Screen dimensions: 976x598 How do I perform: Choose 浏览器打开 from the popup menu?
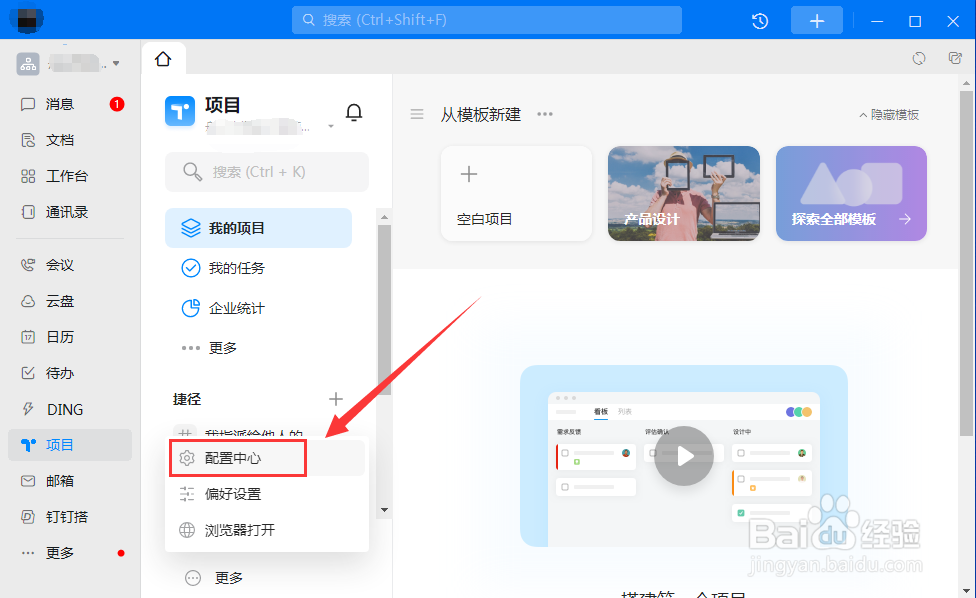tap(267, 530)
